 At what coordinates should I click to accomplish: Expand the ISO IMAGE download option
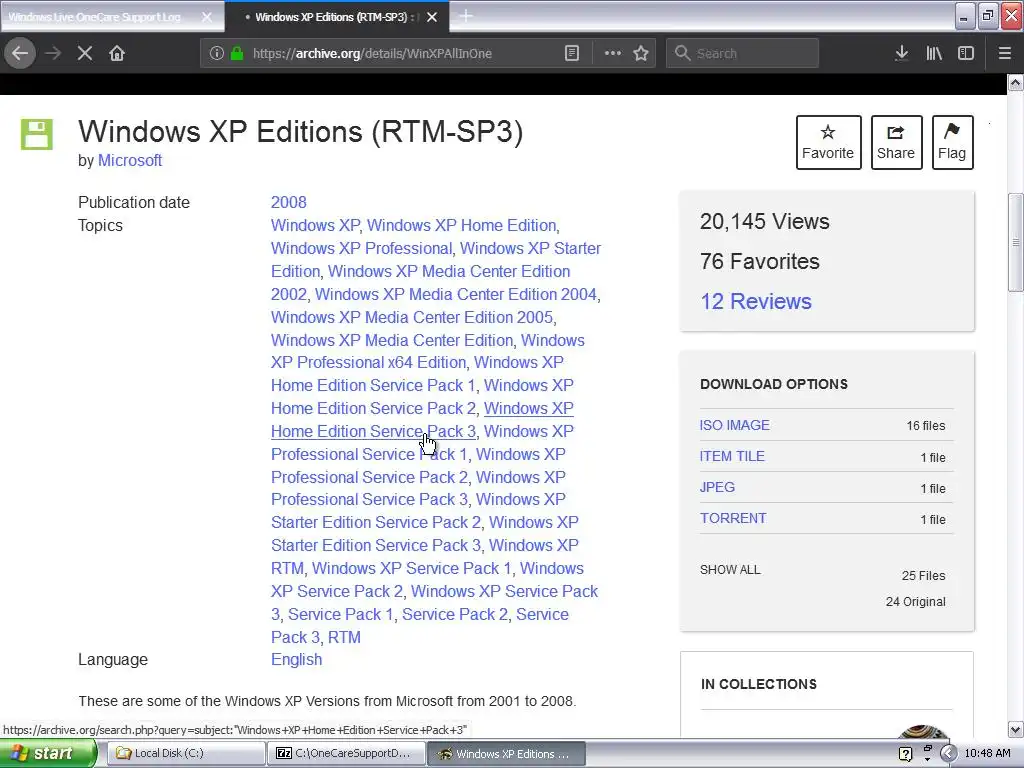pyautogui.click(x=735, y=425)
